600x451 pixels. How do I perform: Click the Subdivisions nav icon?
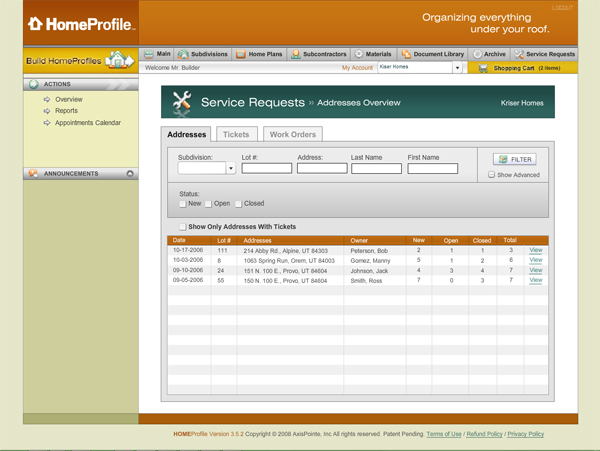coord(183,54)
